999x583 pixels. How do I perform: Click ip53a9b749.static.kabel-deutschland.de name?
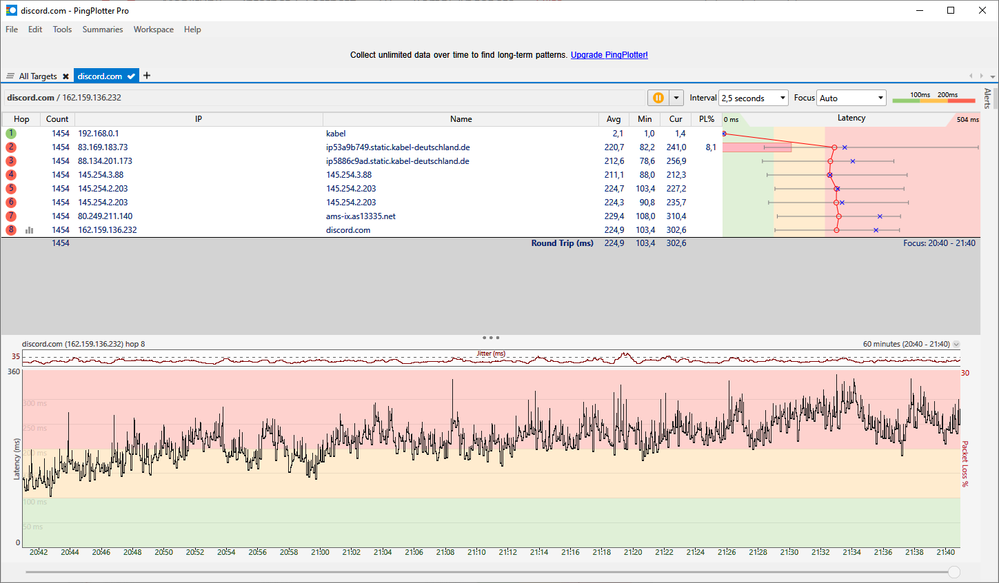click(398, 147)
